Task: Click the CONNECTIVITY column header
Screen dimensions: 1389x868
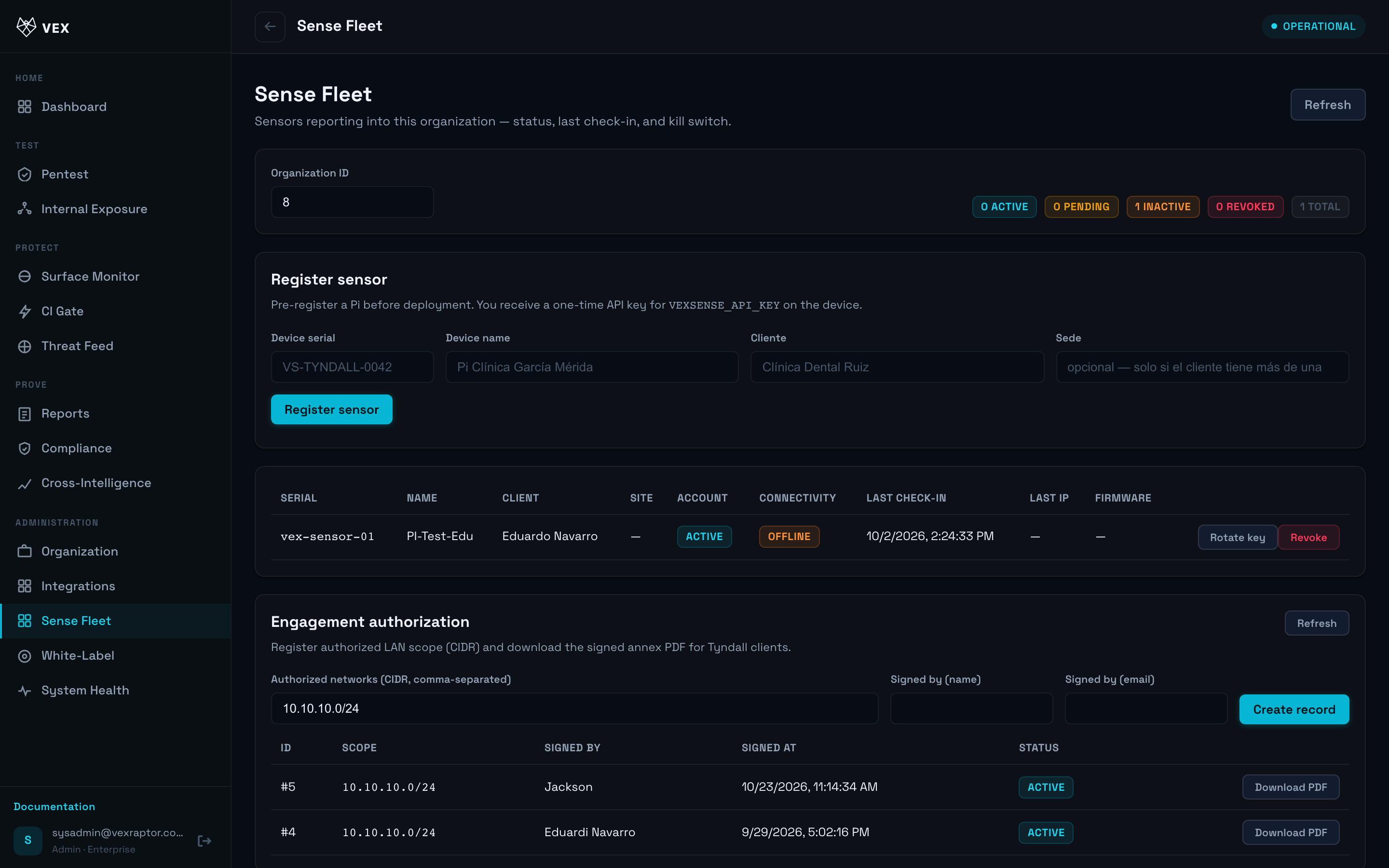Action: point(797,498)
